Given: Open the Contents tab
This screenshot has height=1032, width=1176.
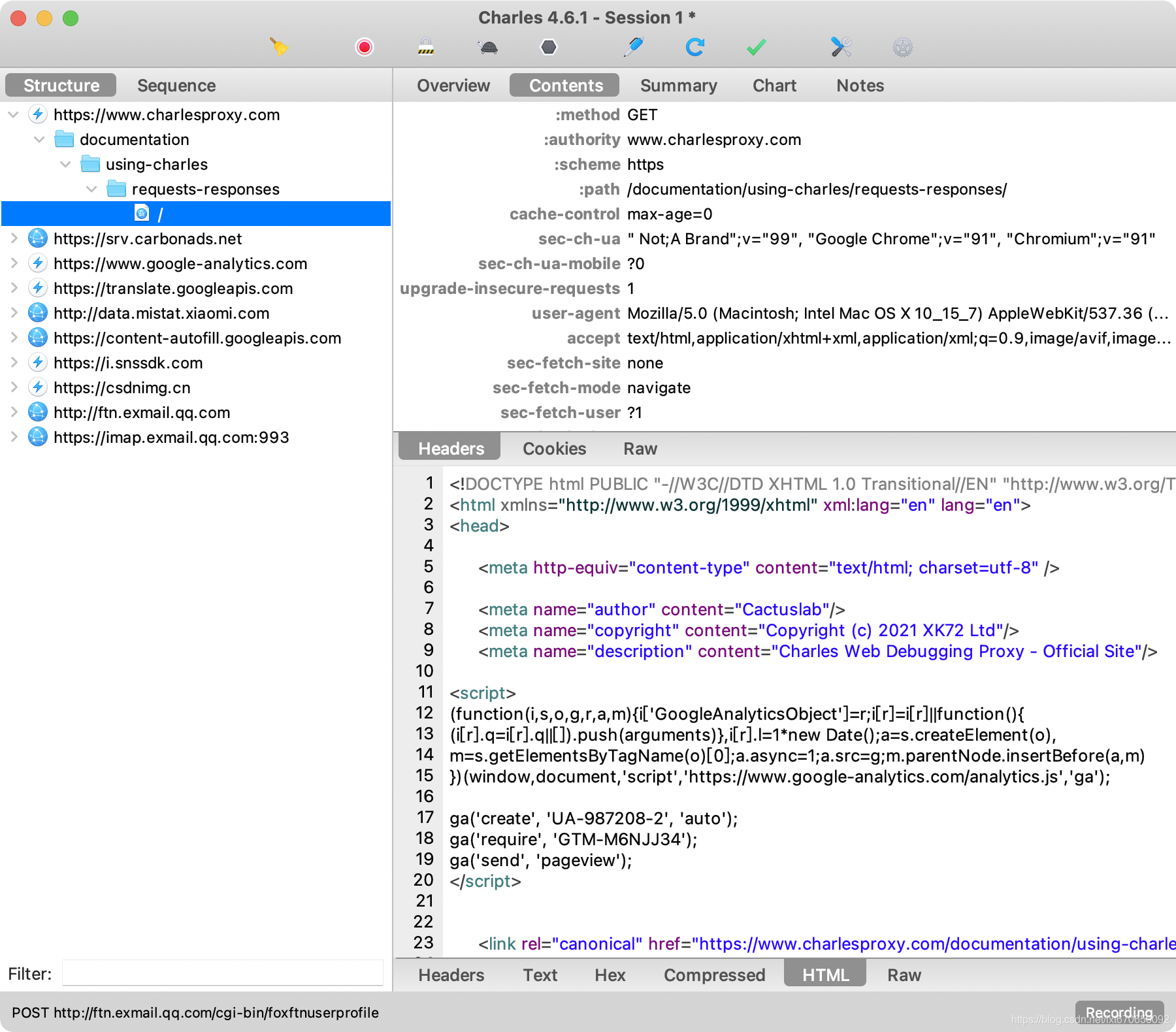Looking at the screenshot, I should point(565,86).
